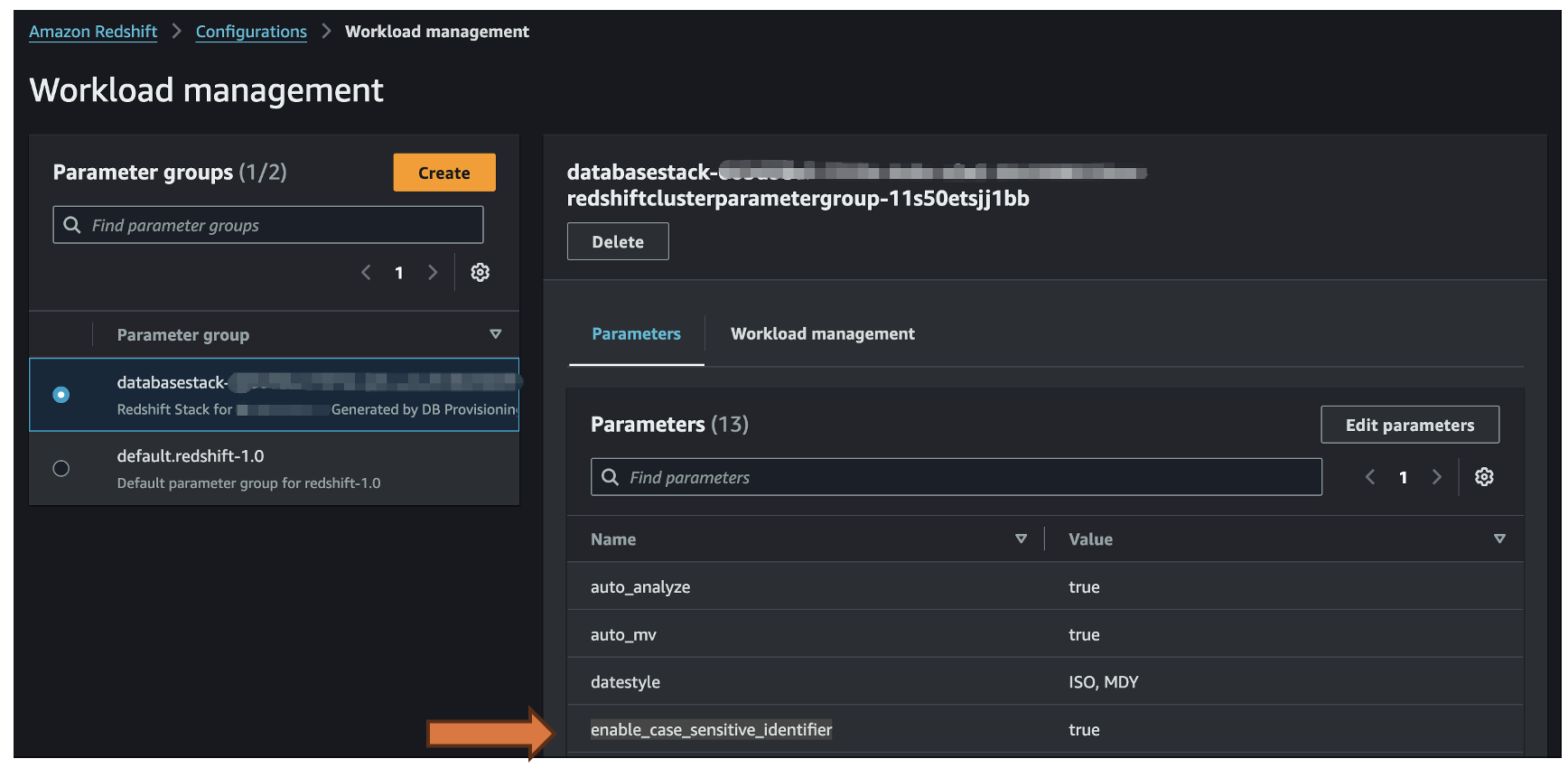Click search icon in Find parameters field
Viewport: 1568px width, 768px height.
(x=611, y=477)
